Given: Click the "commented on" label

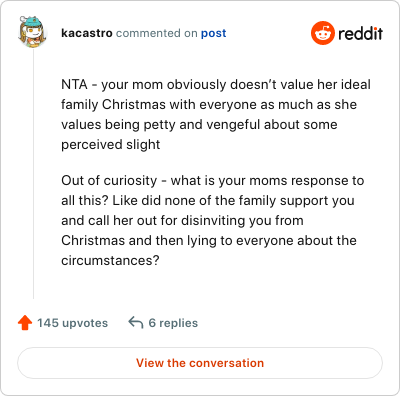Looking at the screenshot, I should [x=157, y=33].
